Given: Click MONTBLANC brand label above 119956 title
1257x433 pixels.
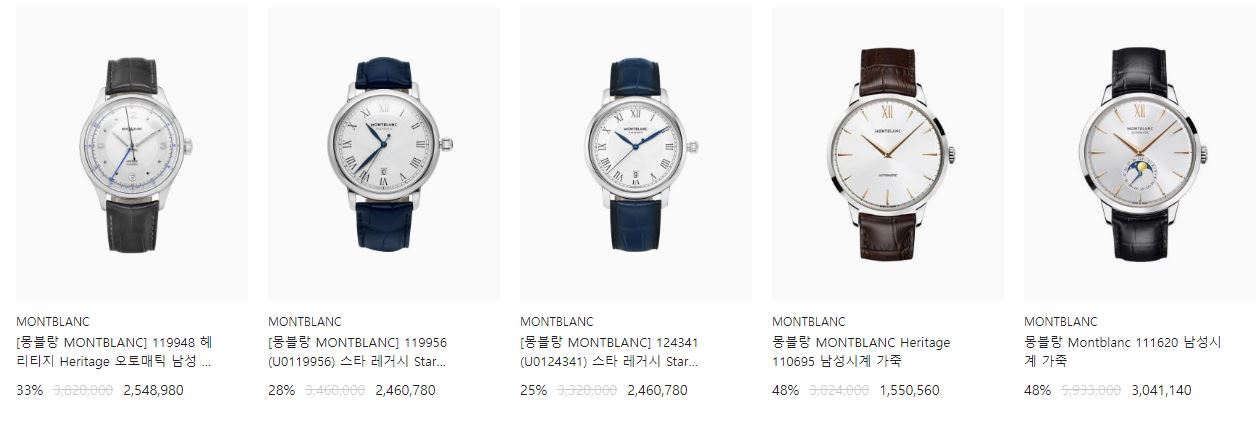Looking at the screenshot, I should click(305, 322).
